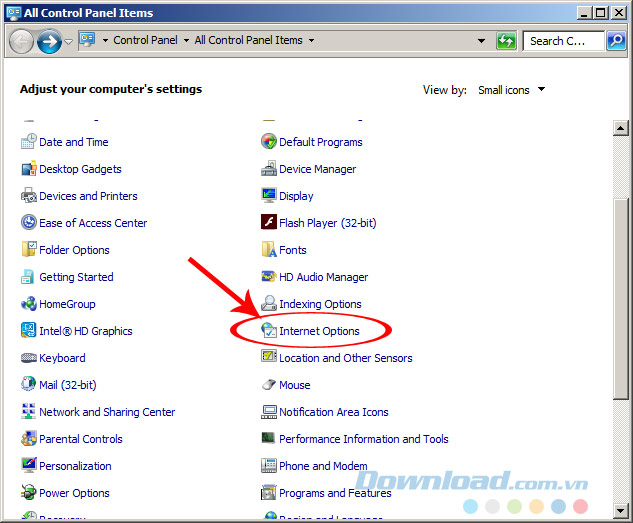The width and height of the screenshot is (633, 523).
Task: Open the arrow before Control Panel breadcrumb
Action: pyautogui.click(x=105, y=40)
